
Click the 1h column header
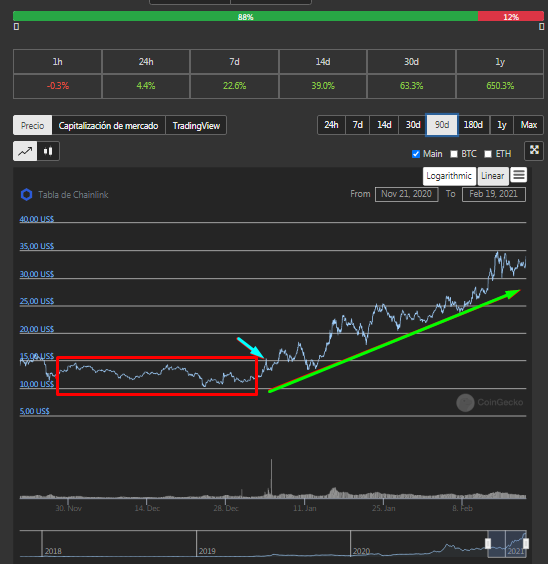click(x=58, y=62)
